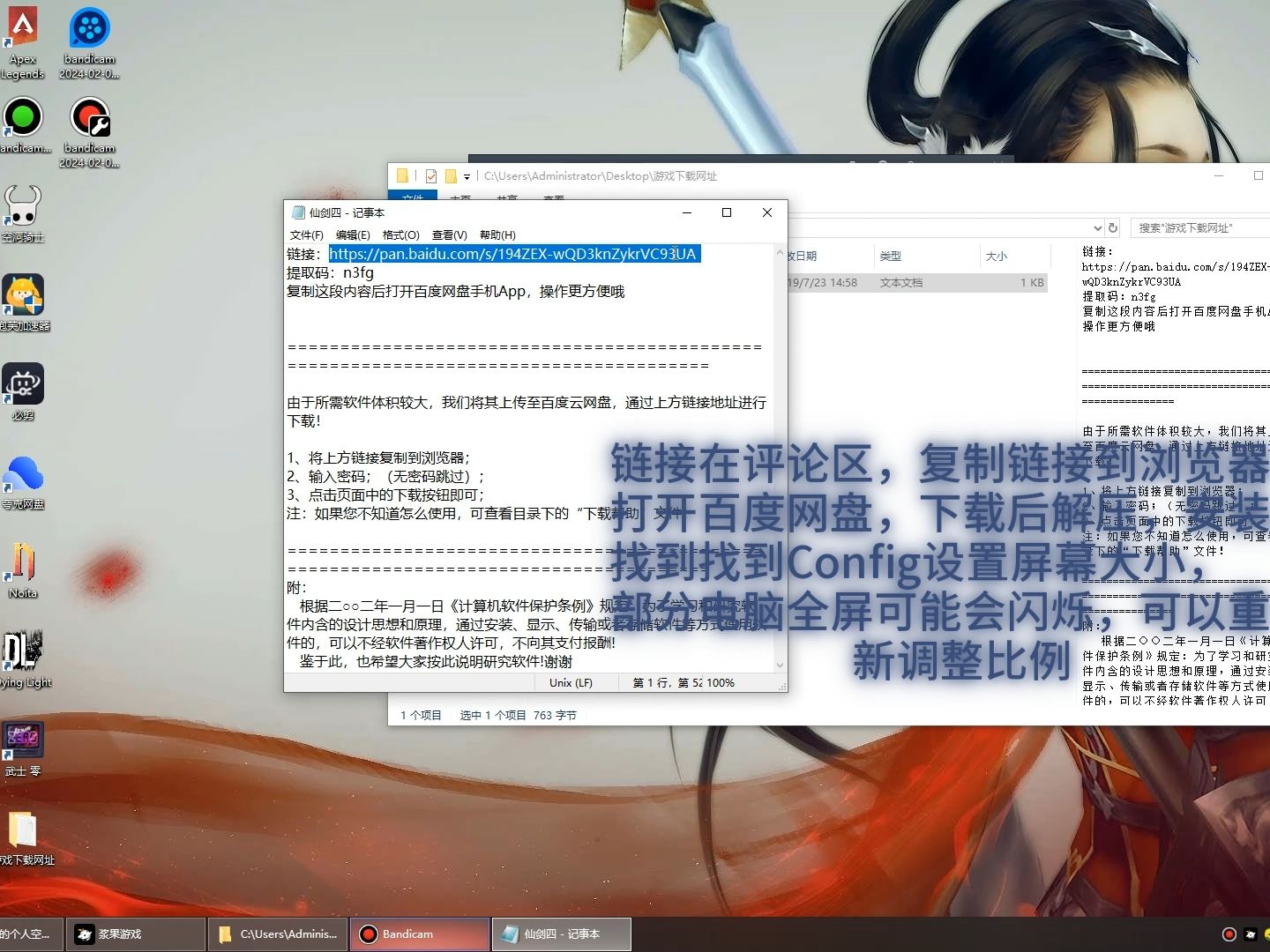Expand the Explorer address history dropdown
1270x952 pixels.
(1097, 227)
